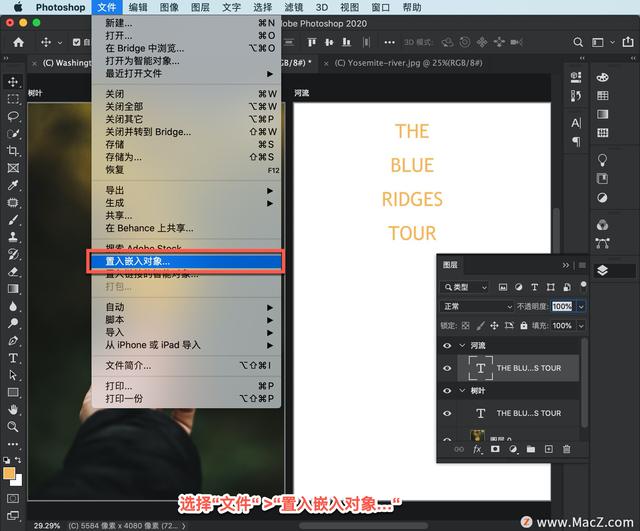
Task: Create a new layer icon
Action: coord(549,449)
